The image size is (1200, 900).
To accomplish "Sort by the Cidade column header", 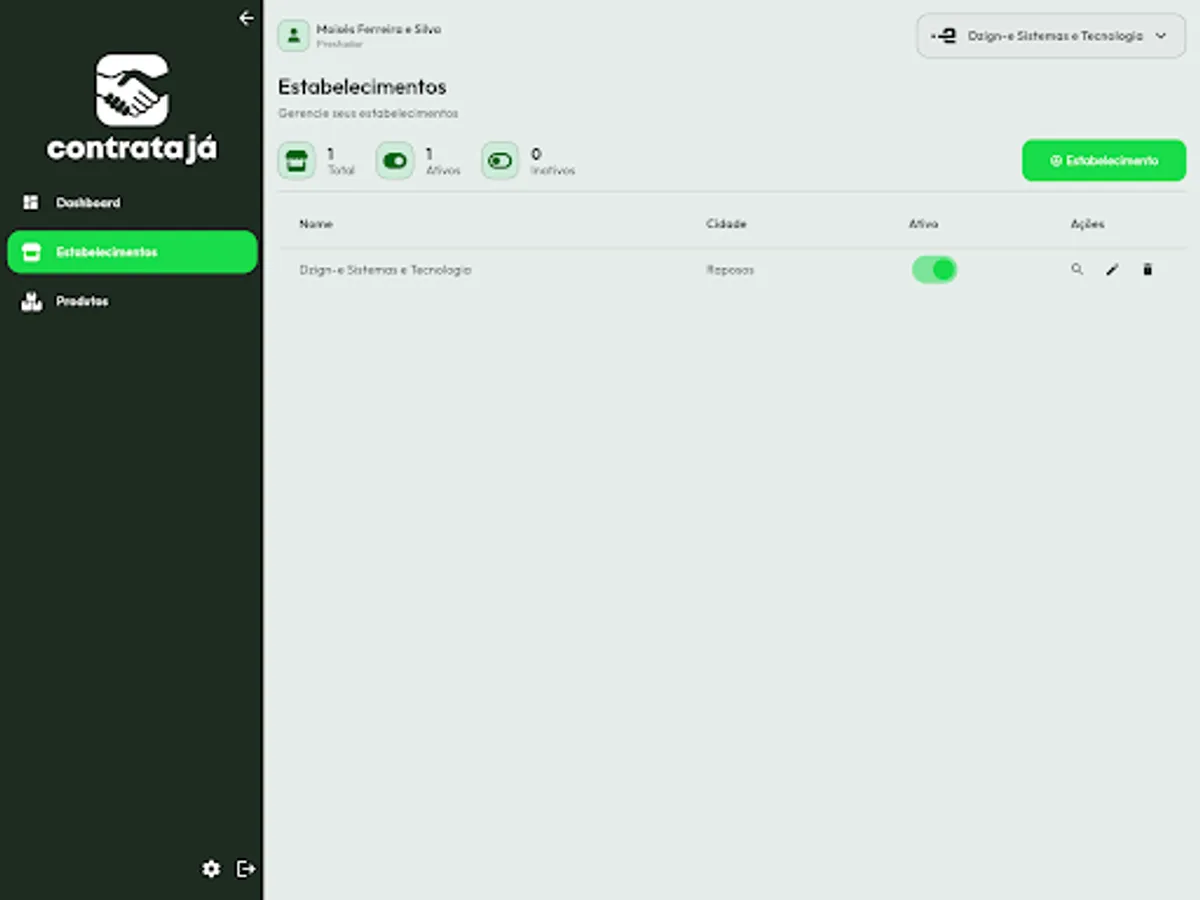I will pyautogui.click(x=726, y=224).
